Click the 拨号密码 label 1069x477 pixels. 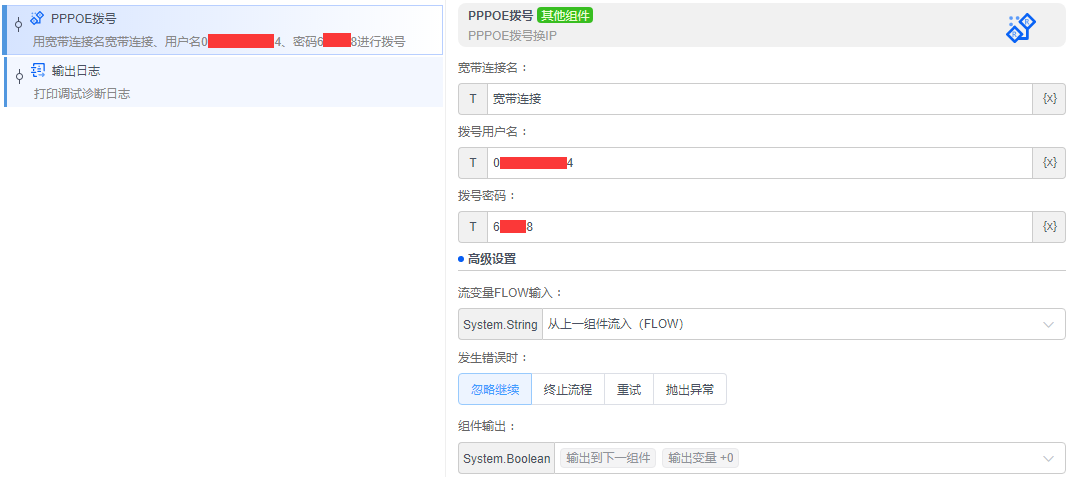point(487,196)
